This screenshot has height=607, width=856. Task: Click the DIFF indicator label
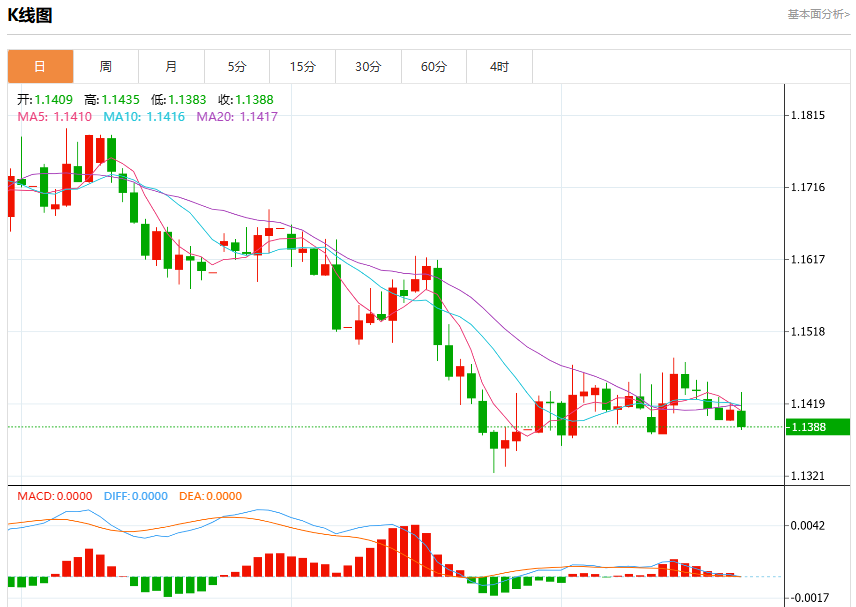click(x=135, y=496)
